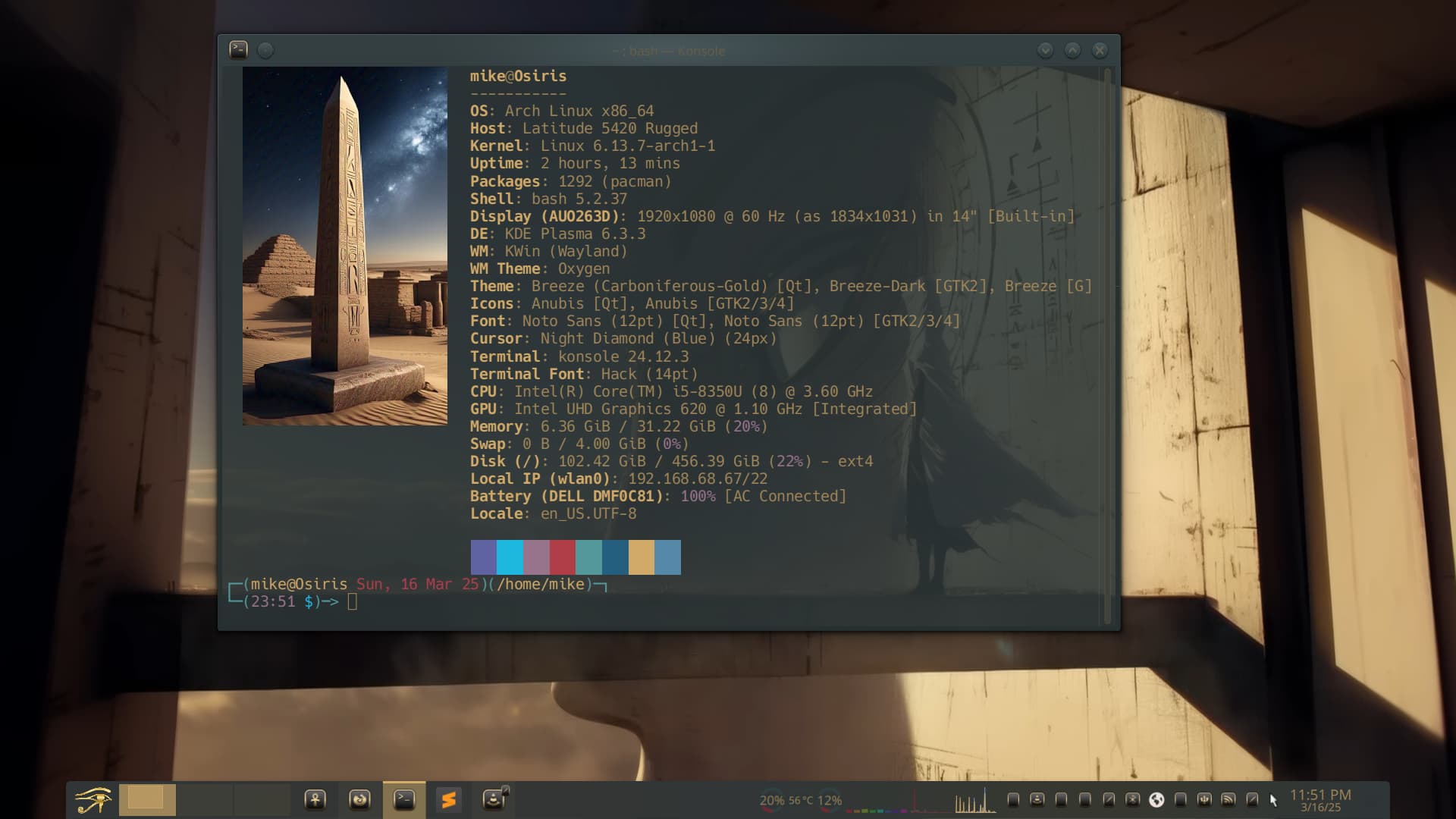Click the red color block in terminal palette
The image size is (1456, 819).
tap(563, 557)
